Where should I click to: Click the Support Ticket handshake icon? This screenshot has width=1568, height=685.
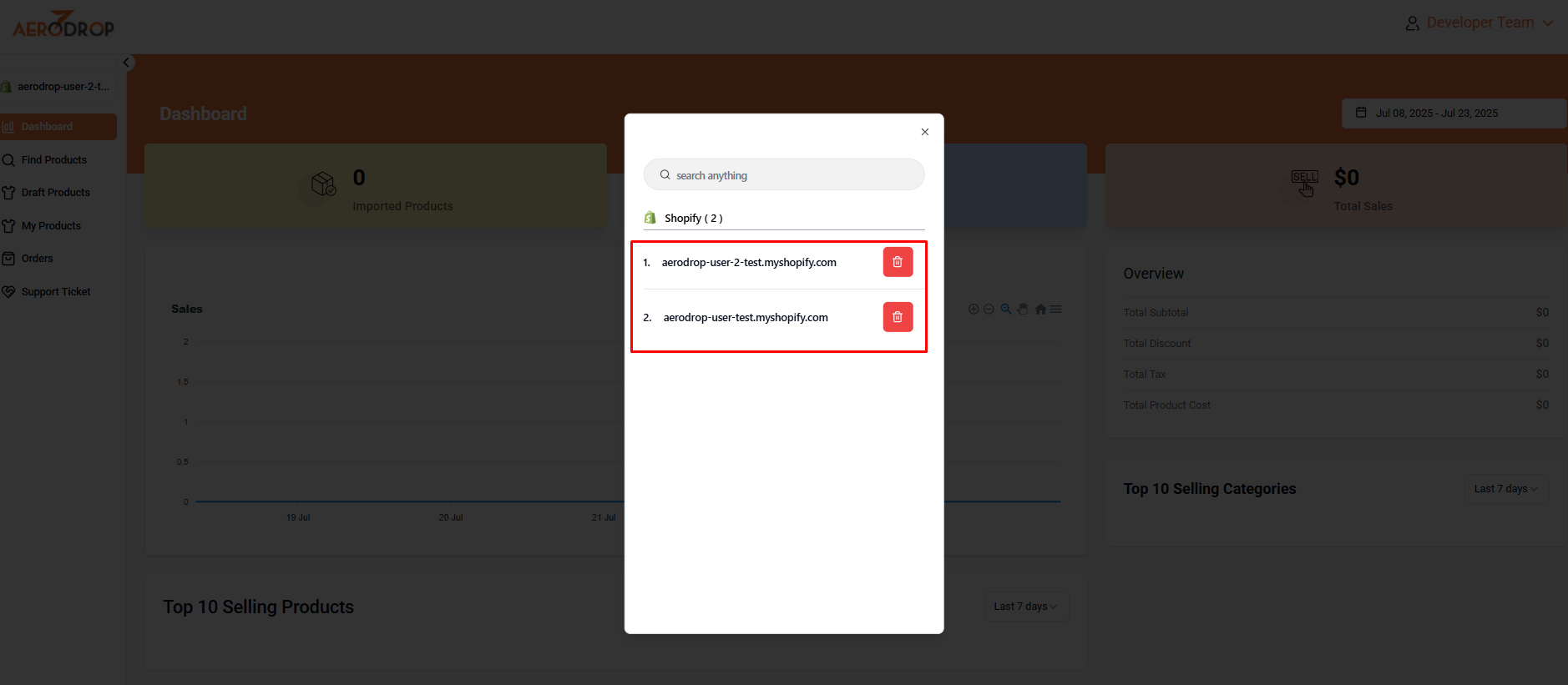point(8,292)
